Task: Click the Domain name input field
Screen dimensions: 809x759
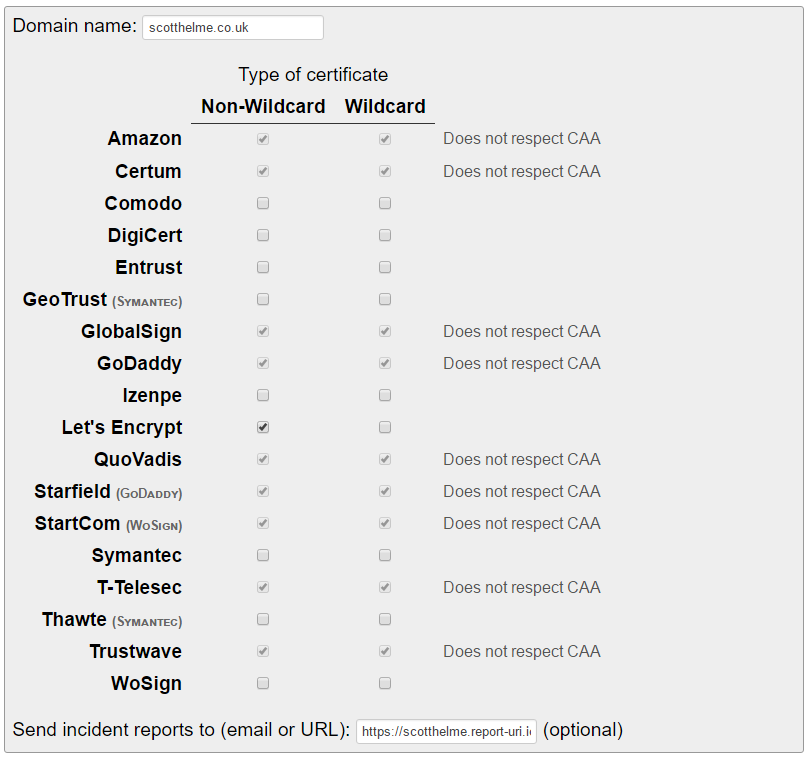Action: (232, 27)
